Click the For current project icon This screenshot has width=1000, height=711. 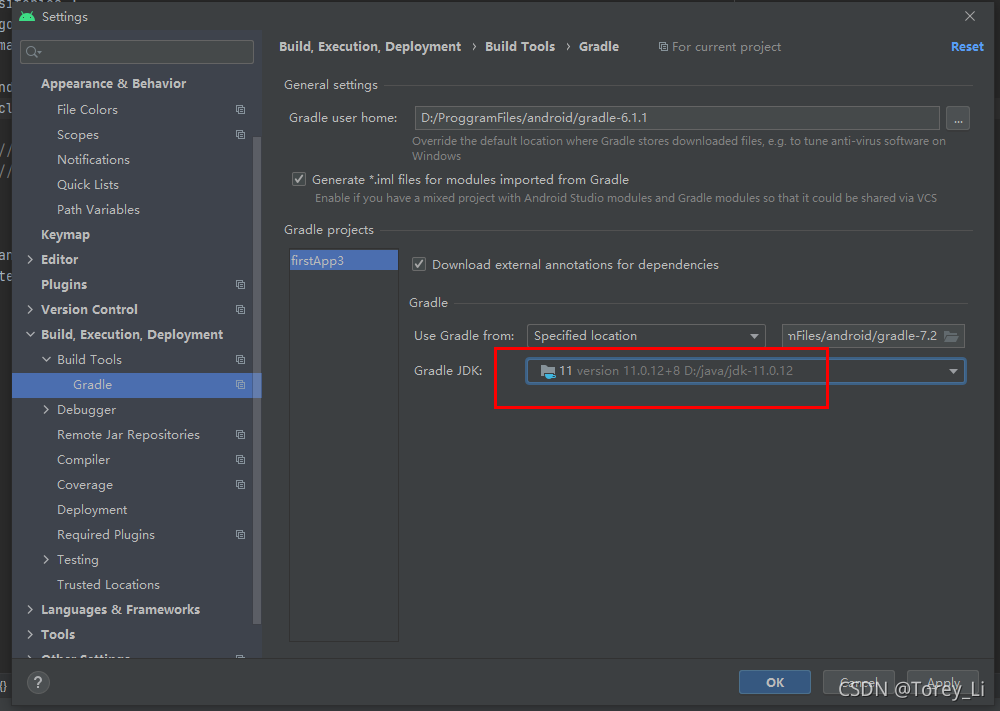point(663,47)
